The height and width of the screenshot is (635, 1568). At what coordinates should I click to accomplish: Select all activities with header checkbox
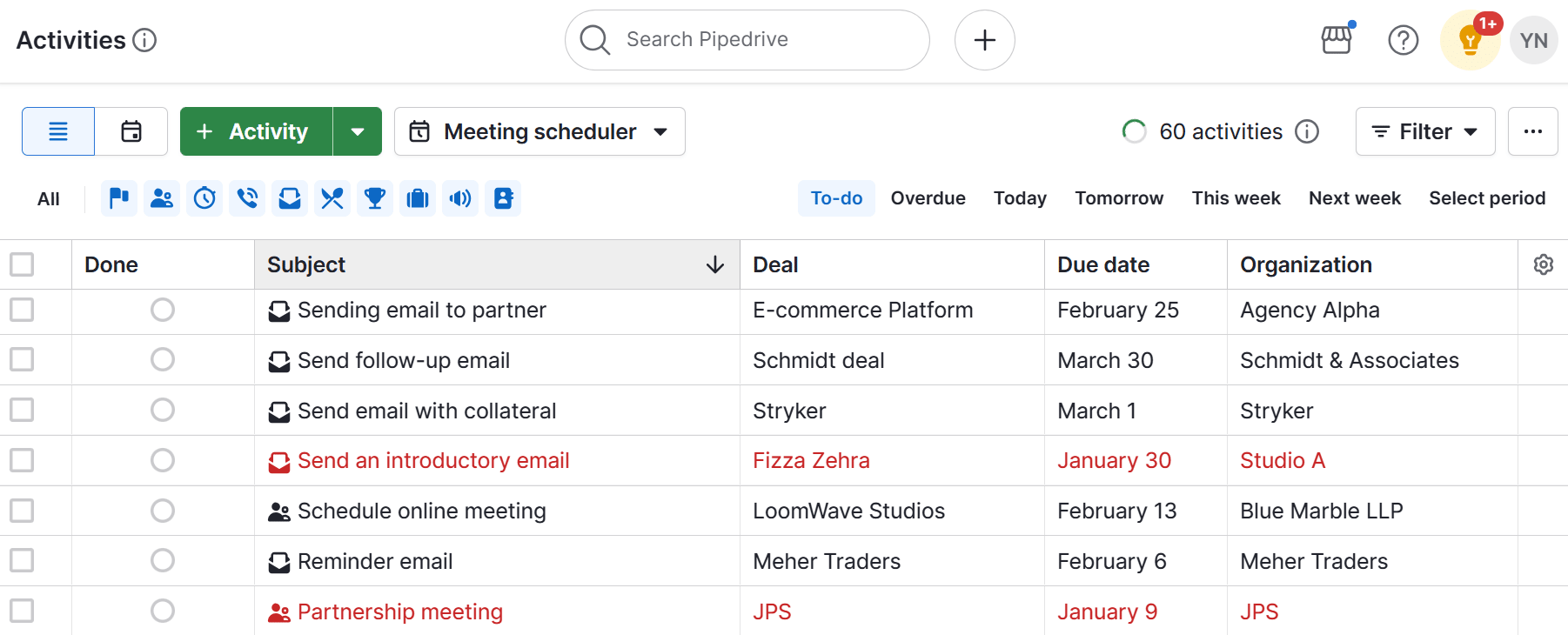click(x=22, y=264)
